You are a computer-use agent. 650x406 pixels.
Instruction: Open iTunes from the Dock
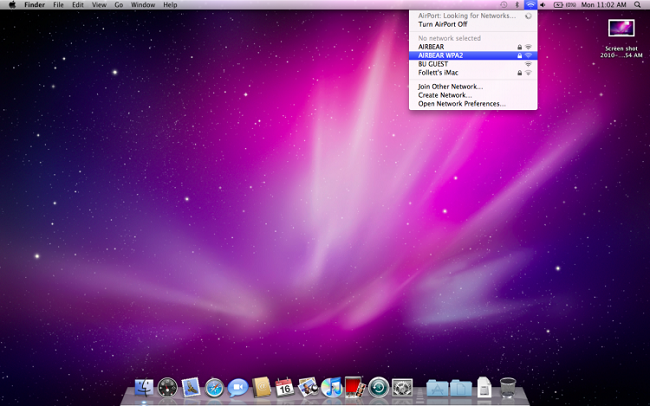[x=331, y=388]
